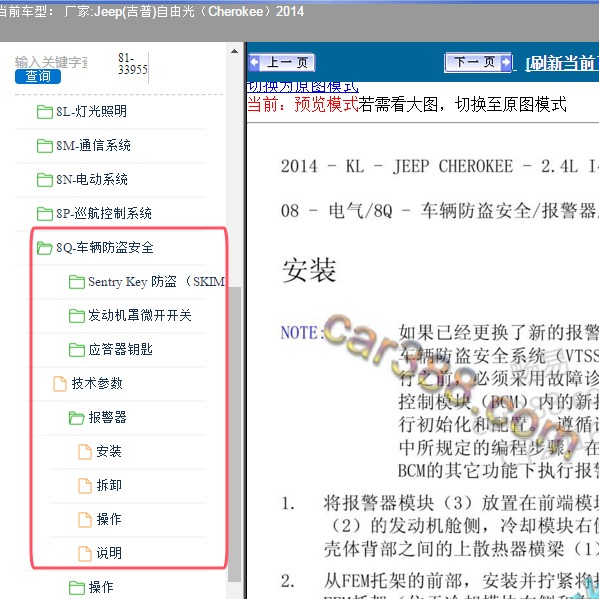Click the 当前:预览模式 status text
The height and width of the screenshot is (599, 599).
pos(303,105)
